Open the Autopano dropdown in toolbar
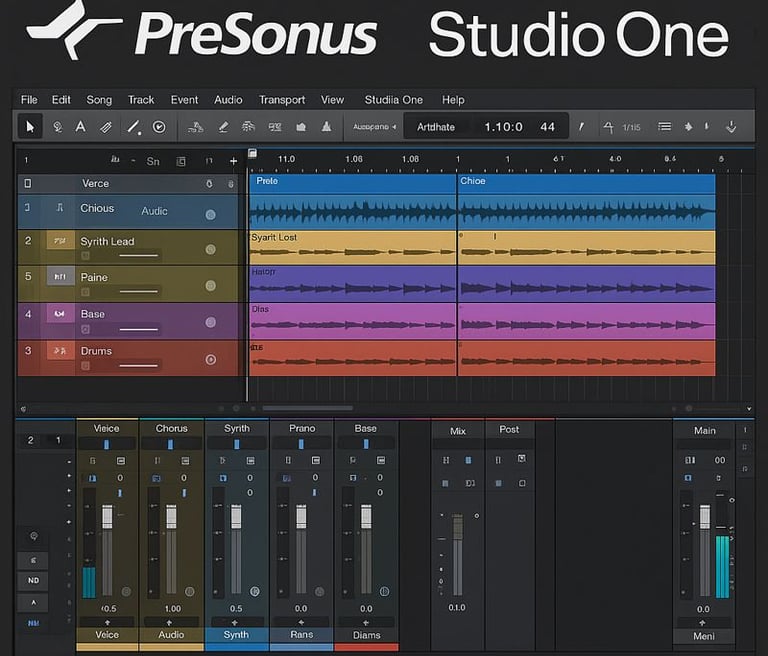The height and width of the screenshot is (656, 768). pos(374,127)
